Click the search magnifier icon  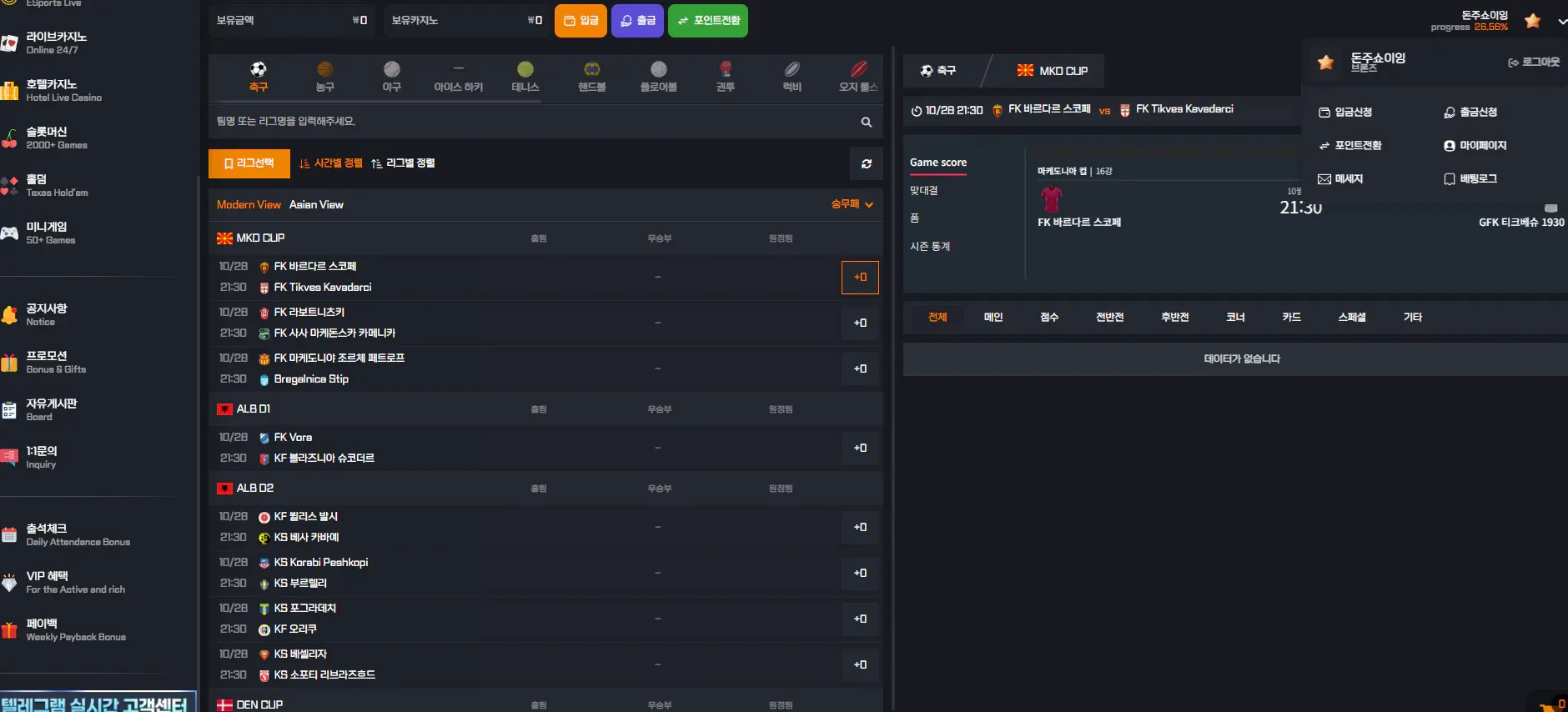[867, 122]
